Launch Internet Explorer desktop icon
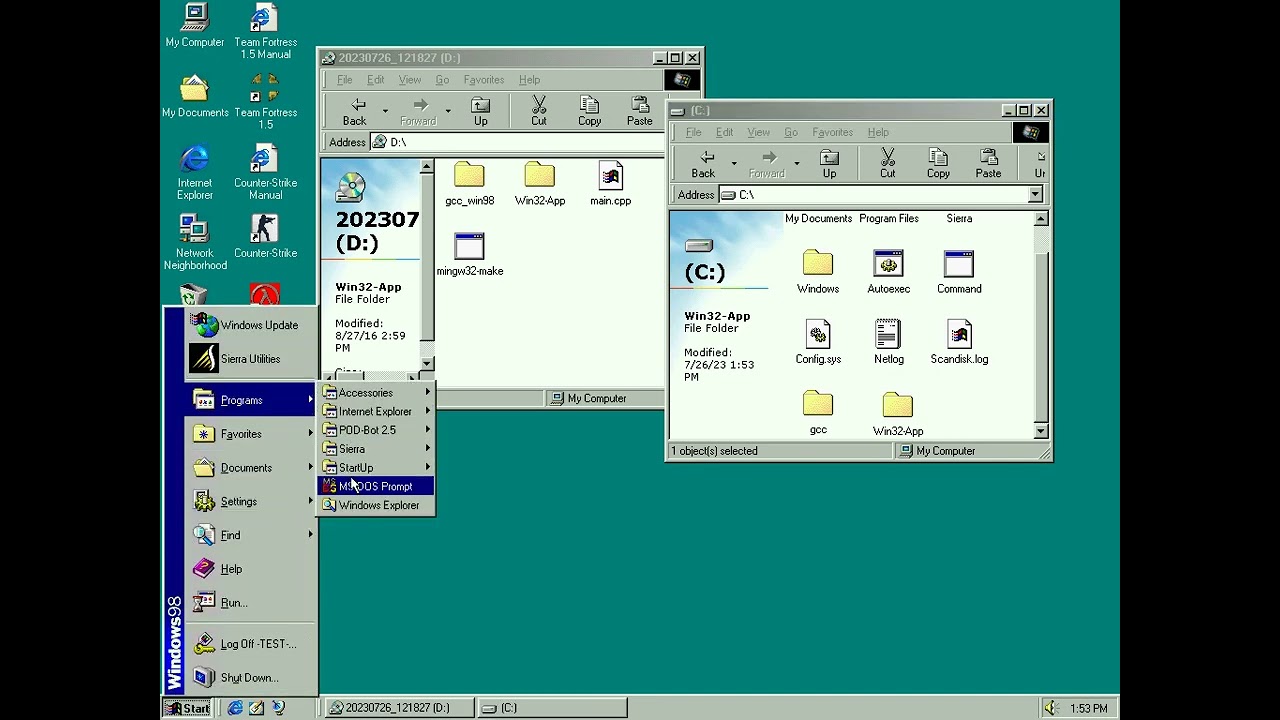Screen dimensions: 1280x720 click(195, 172)
